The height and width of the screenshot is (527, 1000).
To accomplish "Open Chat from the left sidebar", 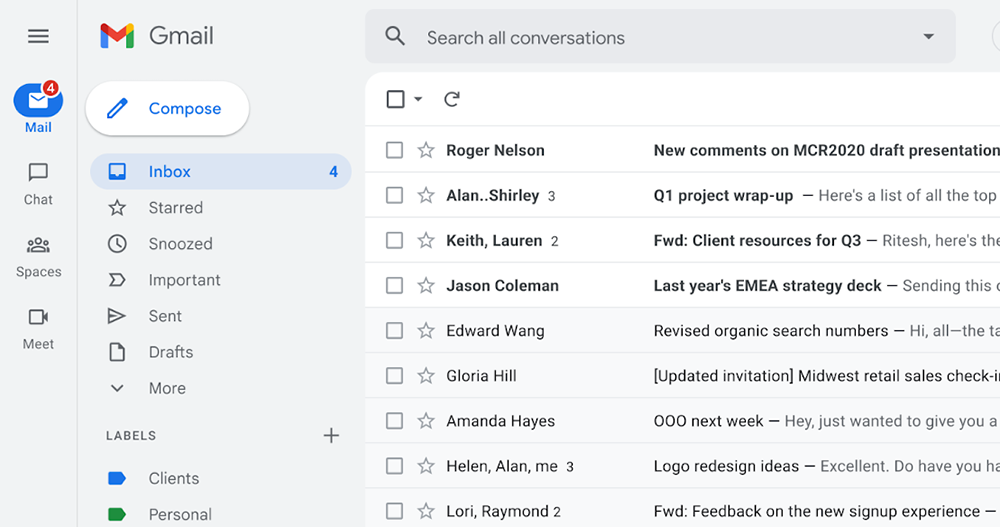I will (38, 183).
